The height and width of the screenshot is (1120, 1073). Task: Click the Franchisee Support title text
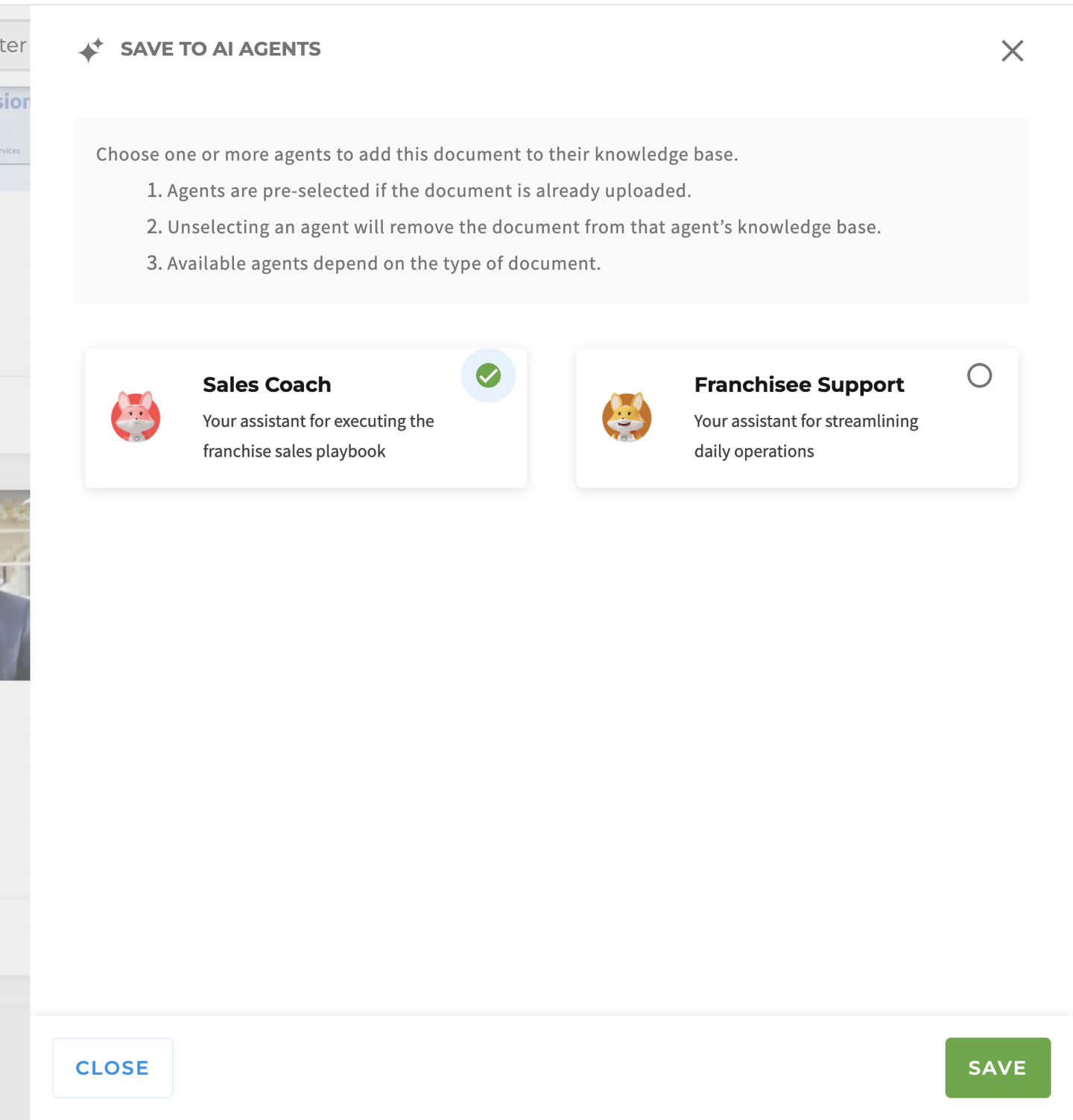(x=799, y=385)
